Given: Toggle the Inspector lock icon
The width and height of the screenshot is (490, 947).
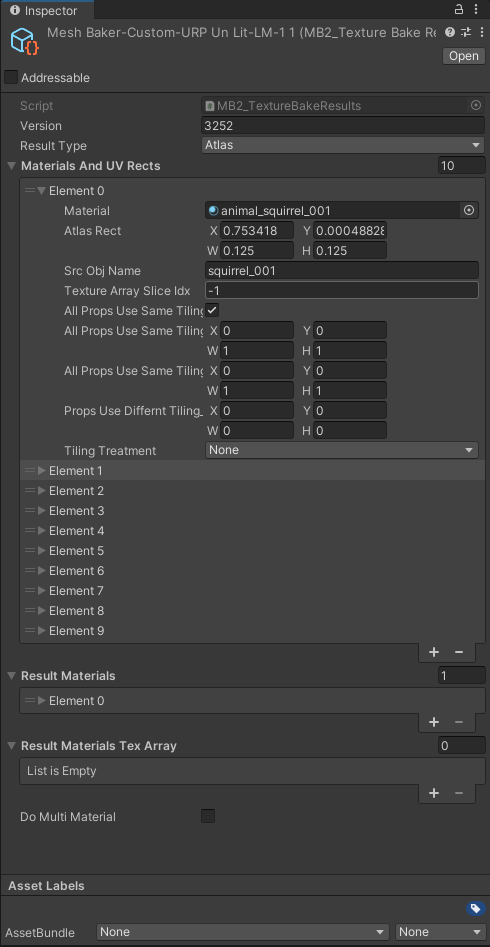Looking at the screenshot, I should click(459, 10).
